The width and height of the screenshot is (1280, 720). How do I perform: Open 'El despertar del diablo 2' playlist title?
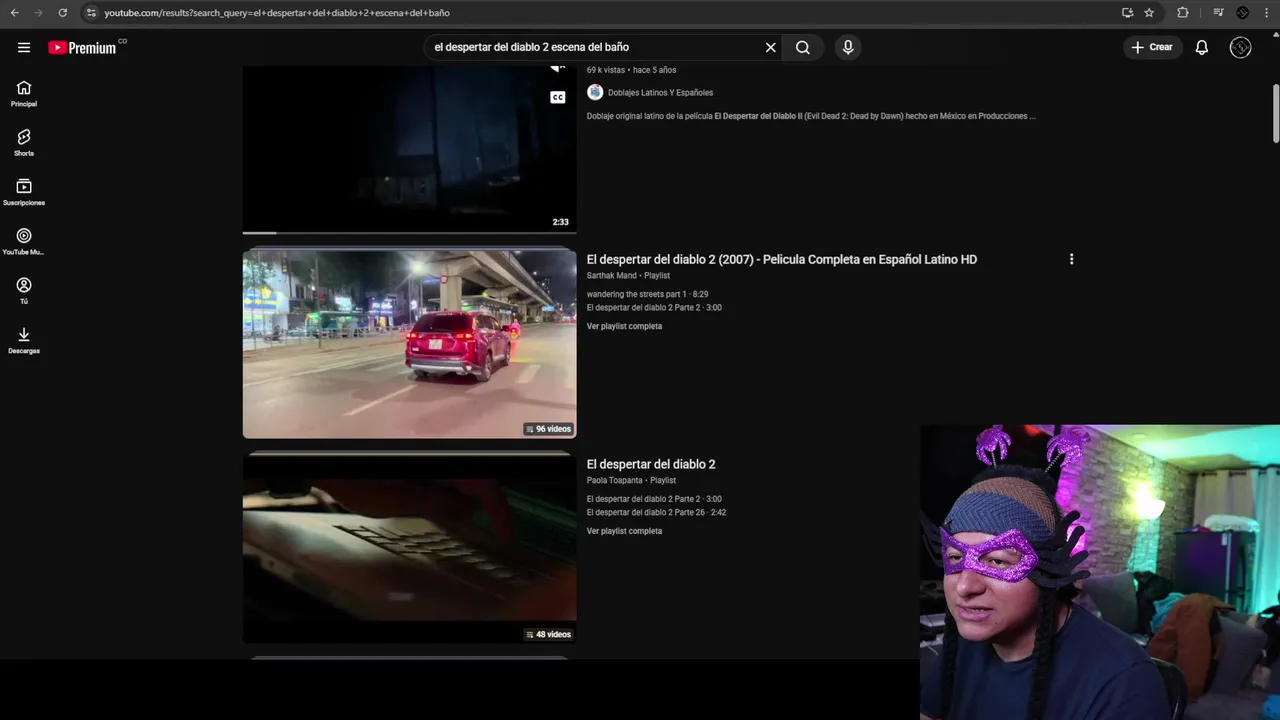(x=651, y=464)
